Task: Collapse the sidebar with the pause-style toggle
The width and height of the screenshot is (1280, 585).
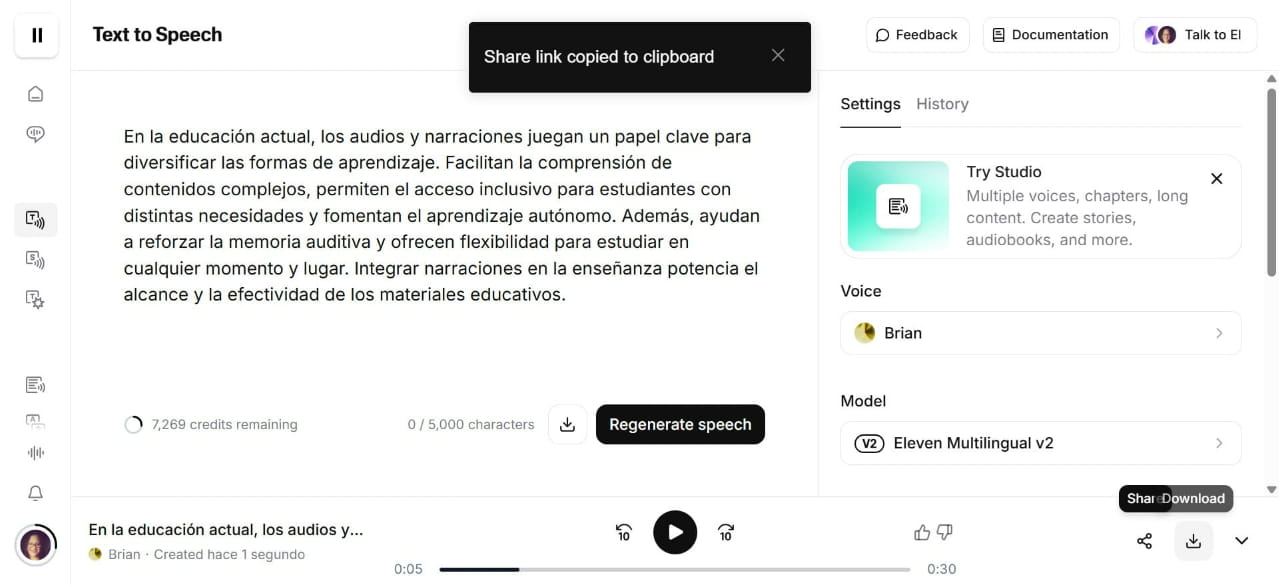Action: pos(36,35)
